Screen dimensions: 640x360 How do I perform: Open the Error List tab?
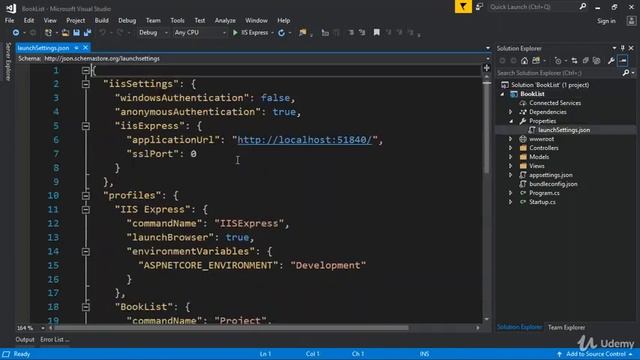coord(54,340)
